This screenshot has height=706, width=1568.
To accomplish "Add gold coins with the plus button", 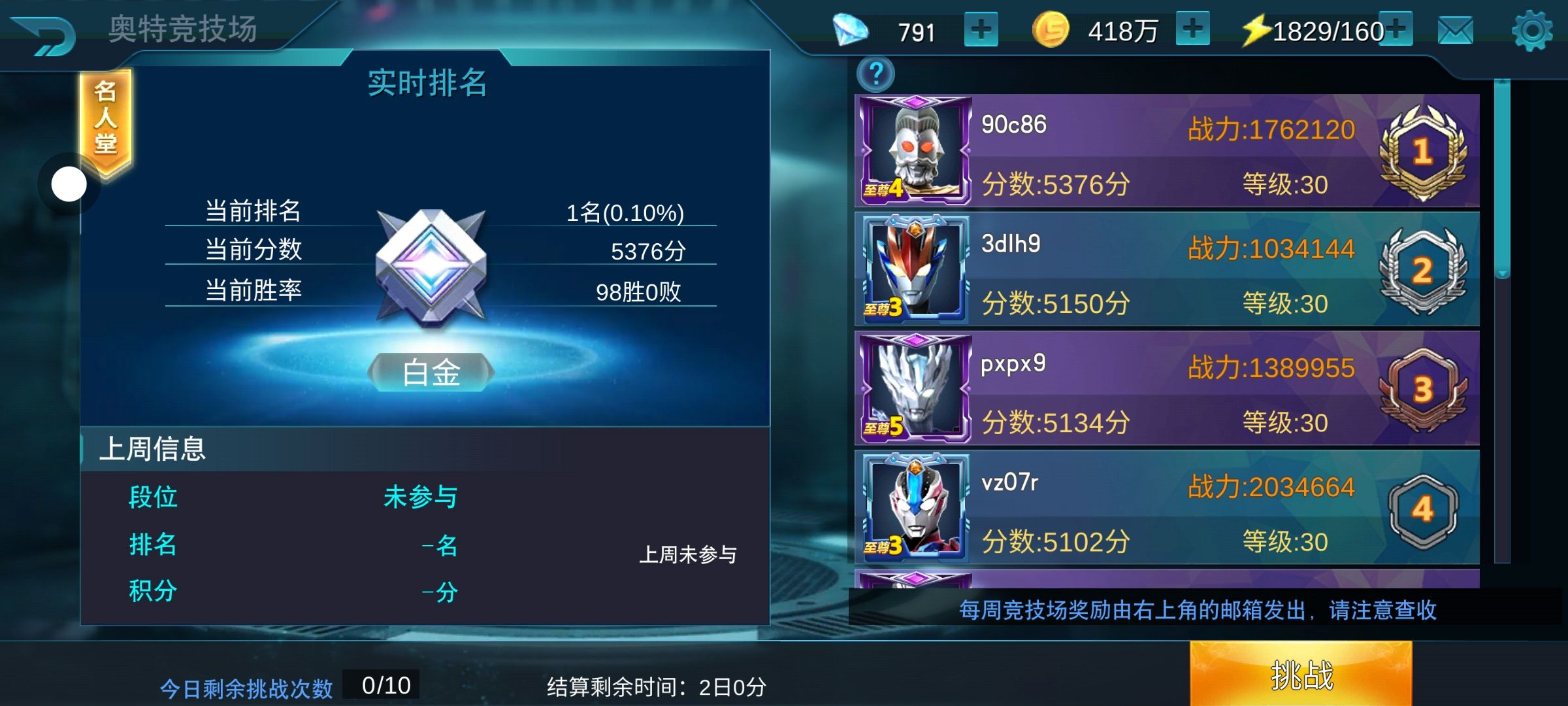I will coord(1193,29).
